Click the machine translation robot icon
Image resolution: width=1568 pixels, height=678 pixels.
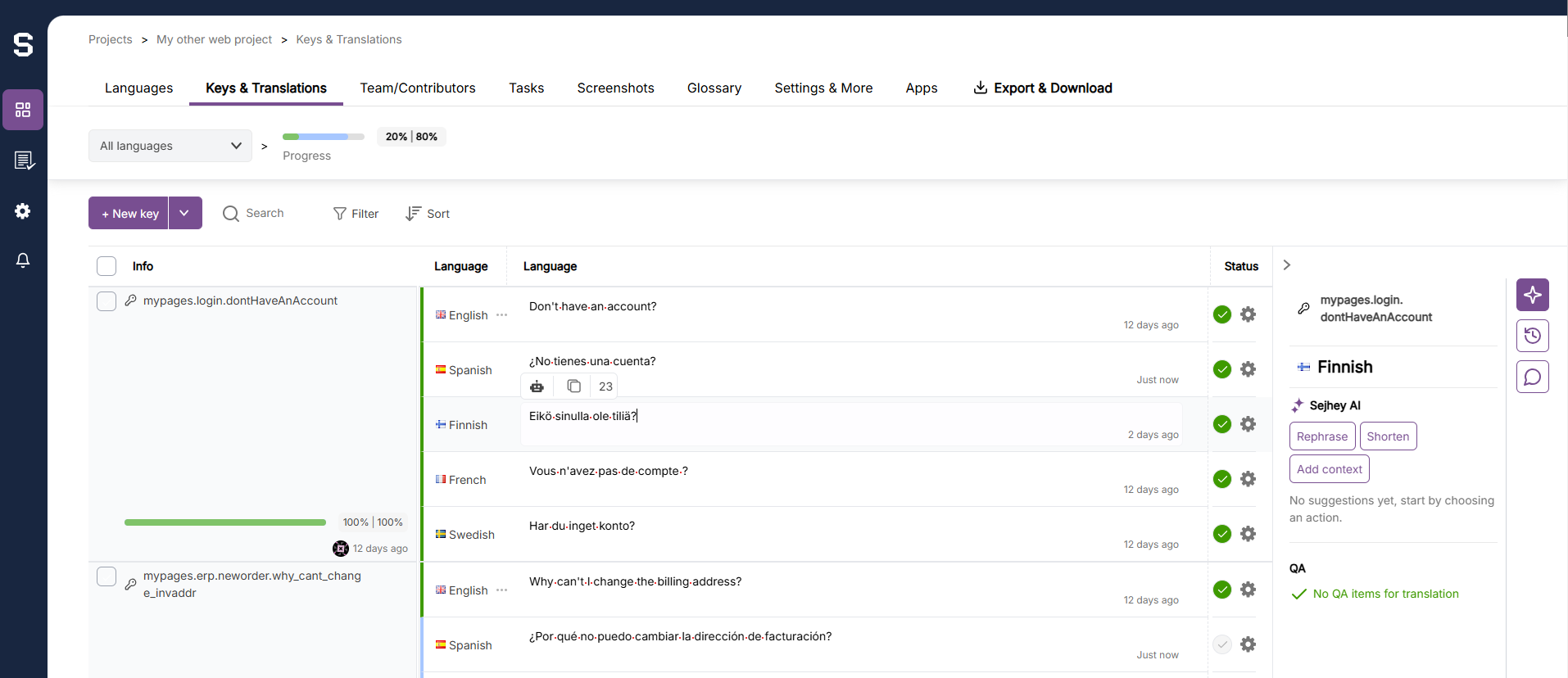(537, 386)
